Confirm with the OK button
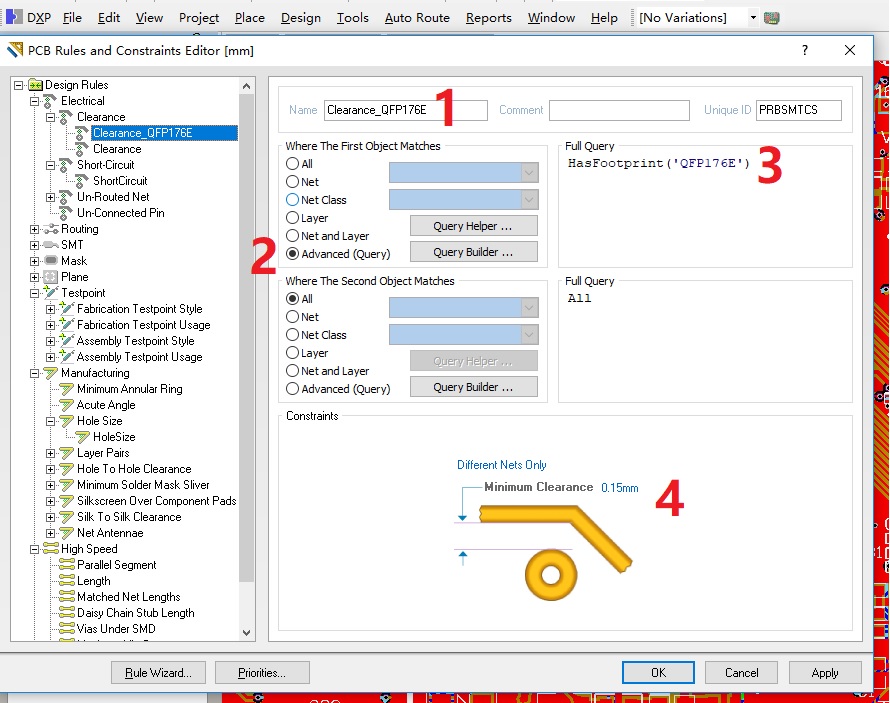 pyautogui.click(x=658, y=672)
